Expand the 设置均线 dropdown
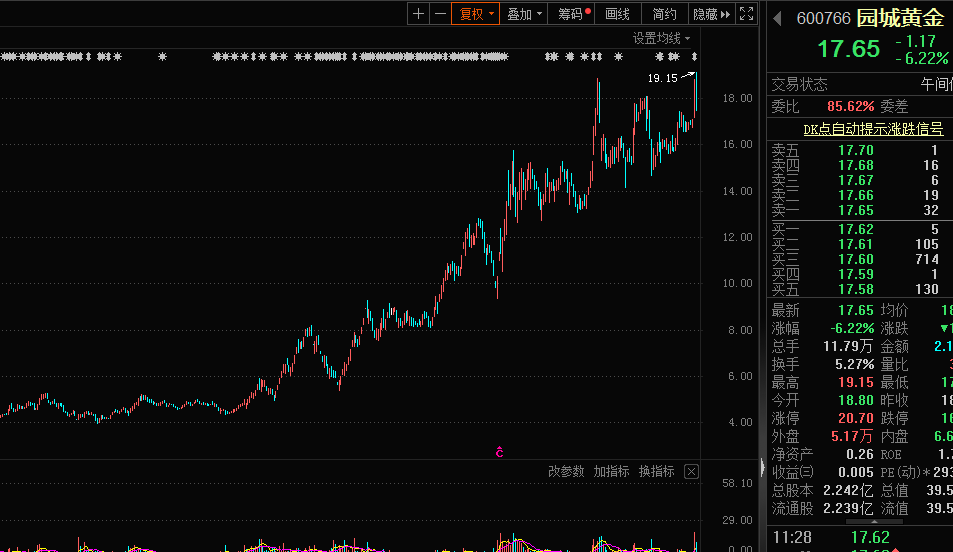Screen dimensions: 953x552 661,38
